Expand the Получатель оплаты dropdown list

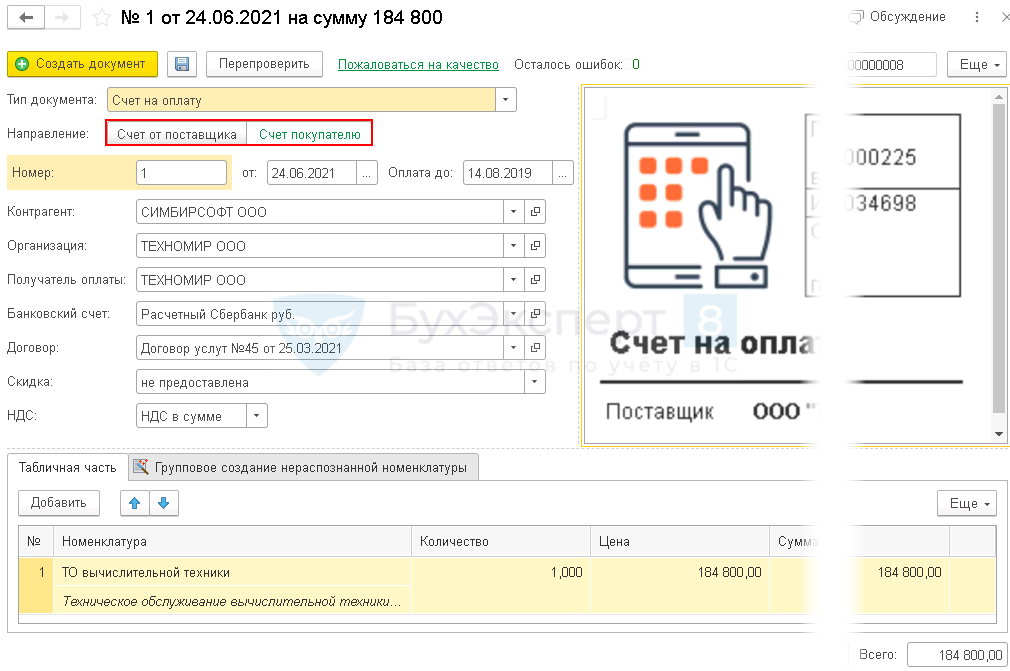click(x=513, y=279)
